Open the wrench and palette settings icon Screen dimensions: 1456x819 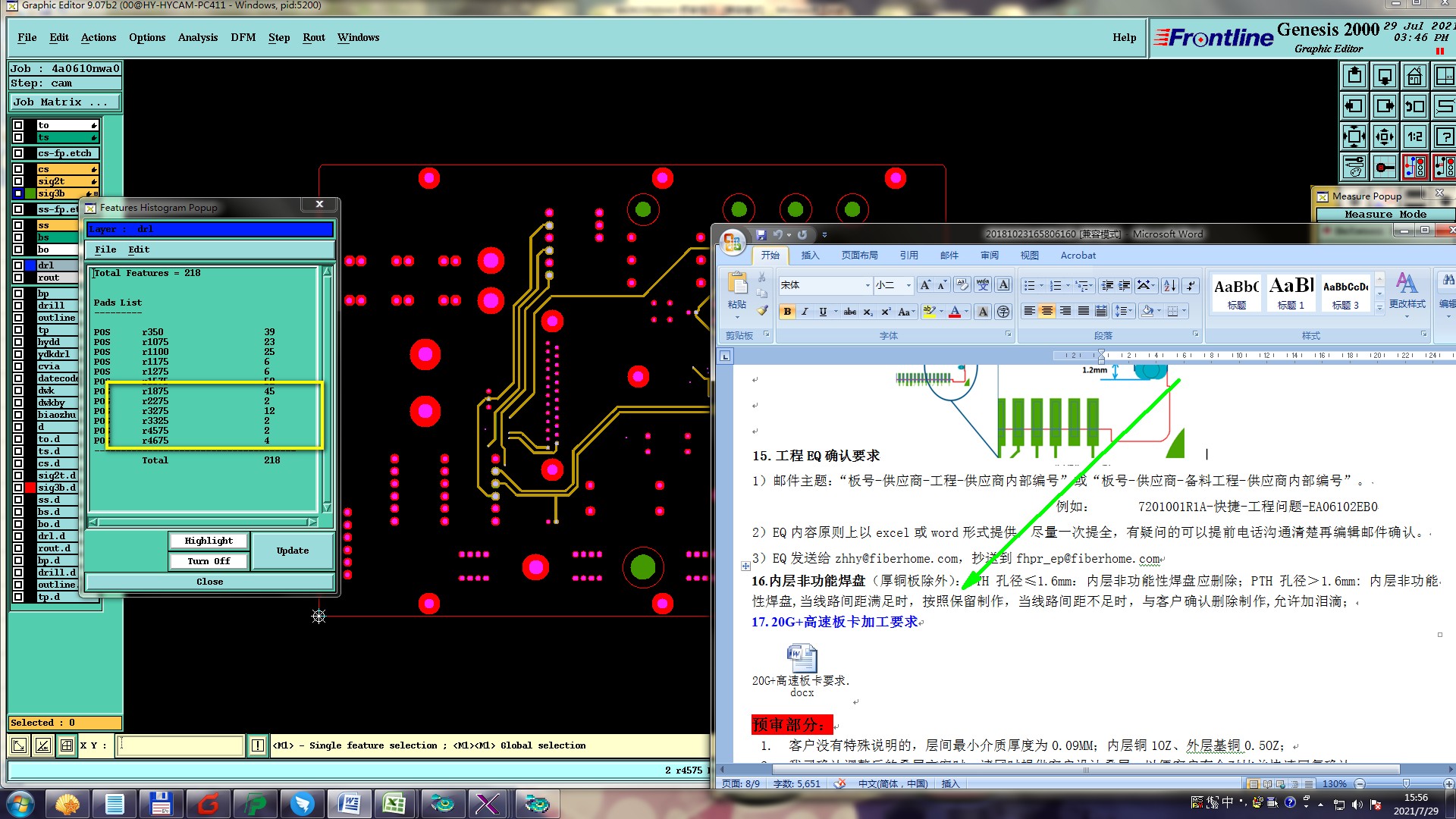pos(1354,166)
